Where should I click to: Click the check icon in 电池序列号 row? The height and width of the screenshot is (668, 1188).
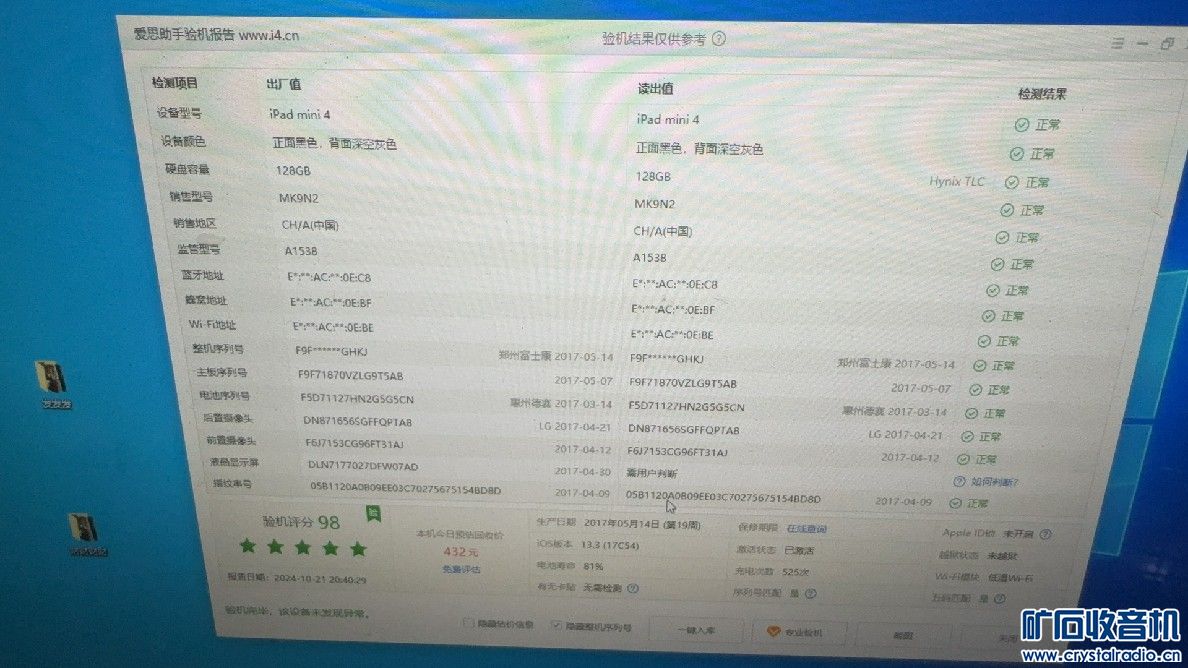tap(971, 414)
